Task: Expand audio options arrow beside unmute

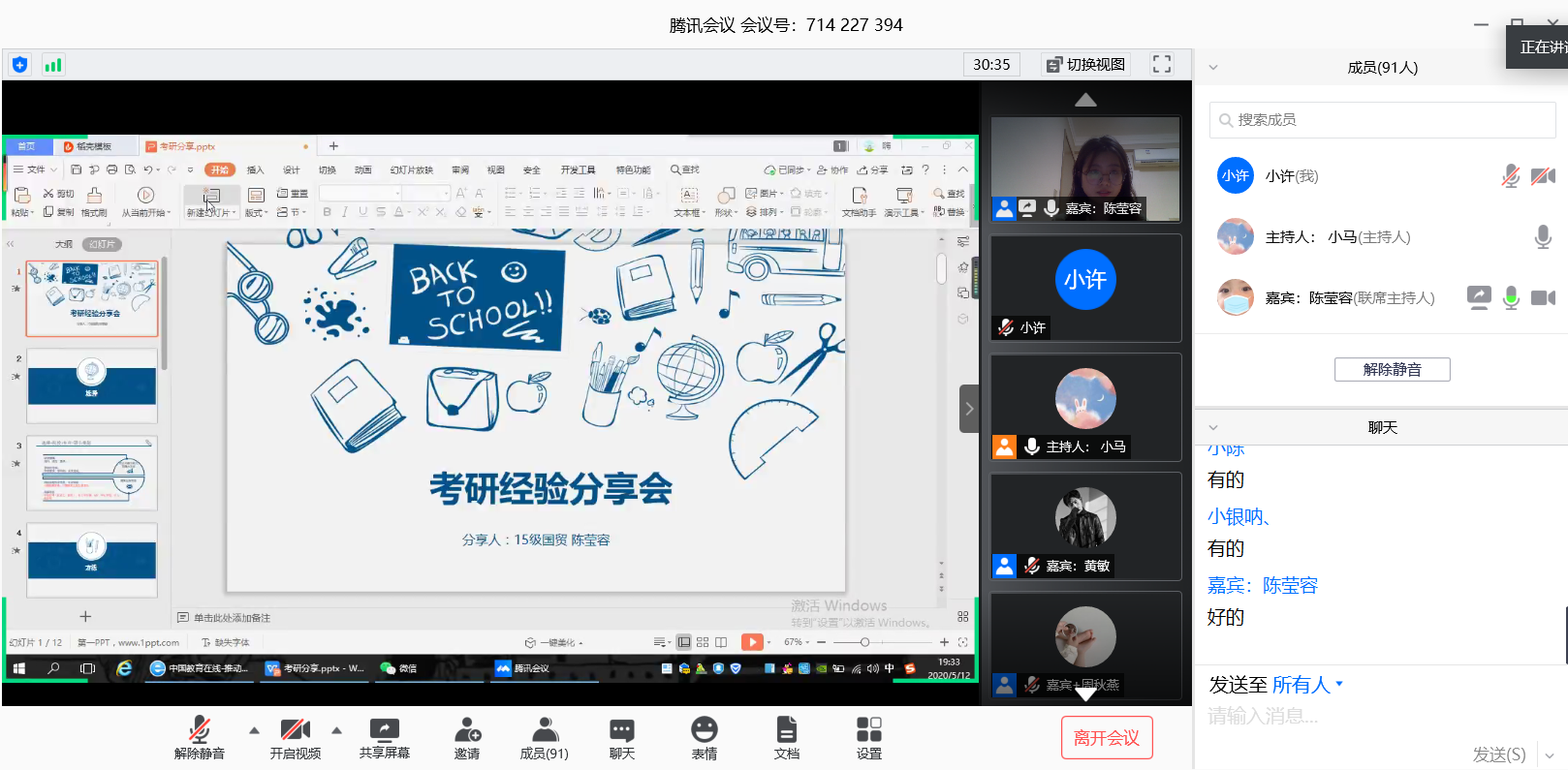Action: [254, 730]
